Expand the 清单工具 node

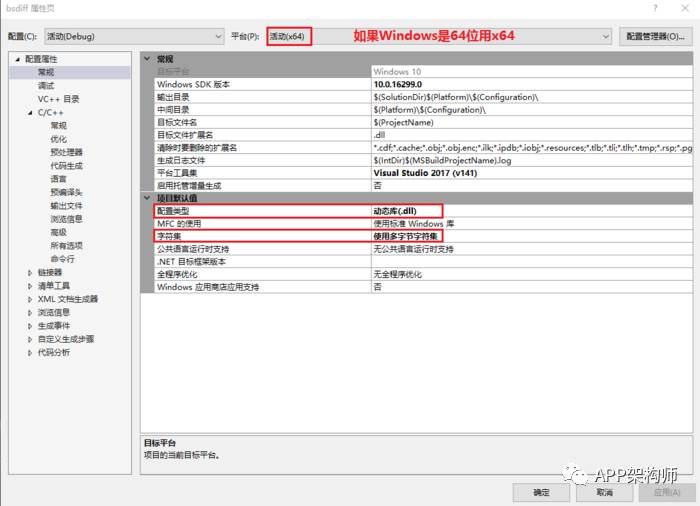point(30,286)
